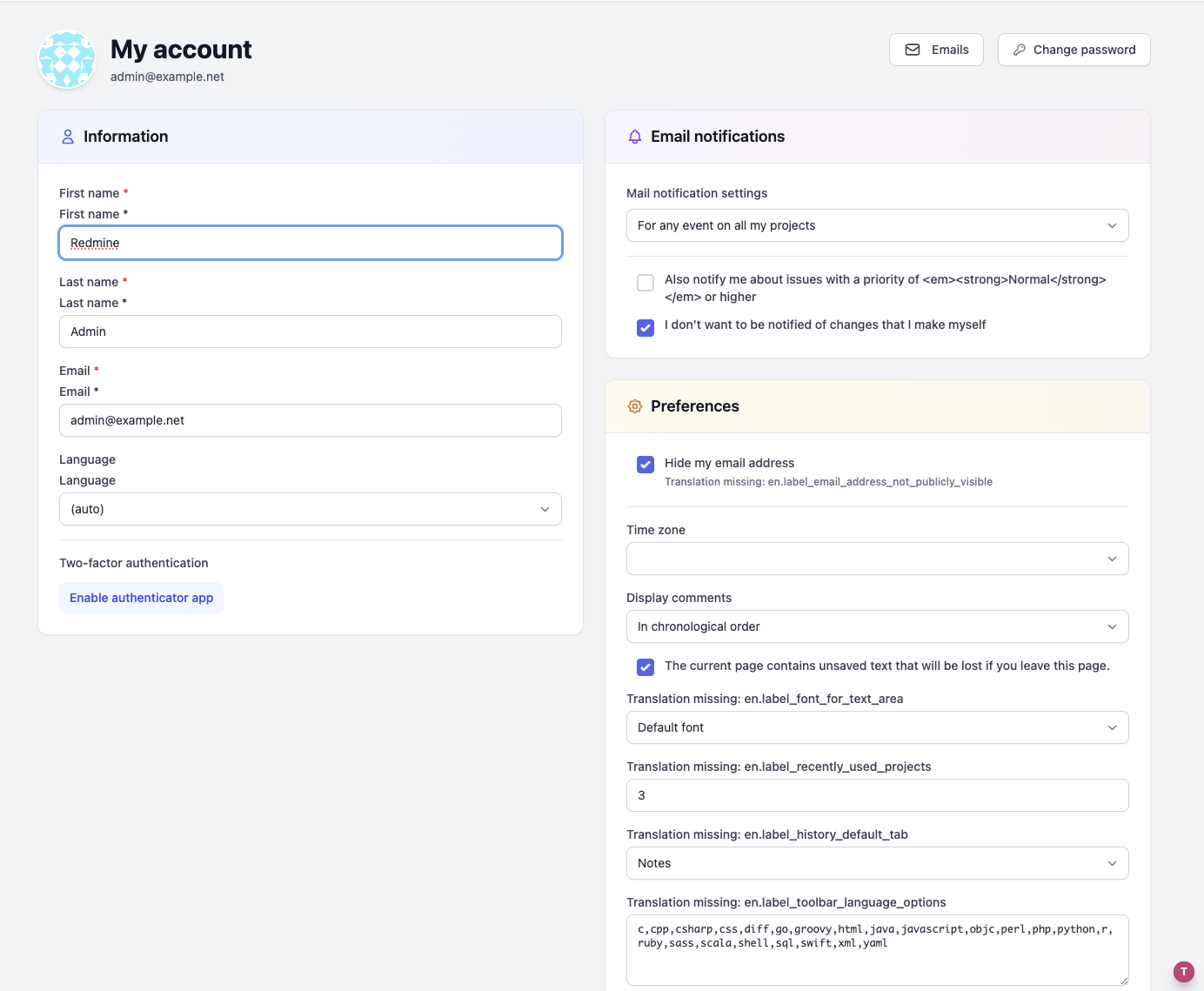Open Change password
1204x991 pixels.
1074,50
